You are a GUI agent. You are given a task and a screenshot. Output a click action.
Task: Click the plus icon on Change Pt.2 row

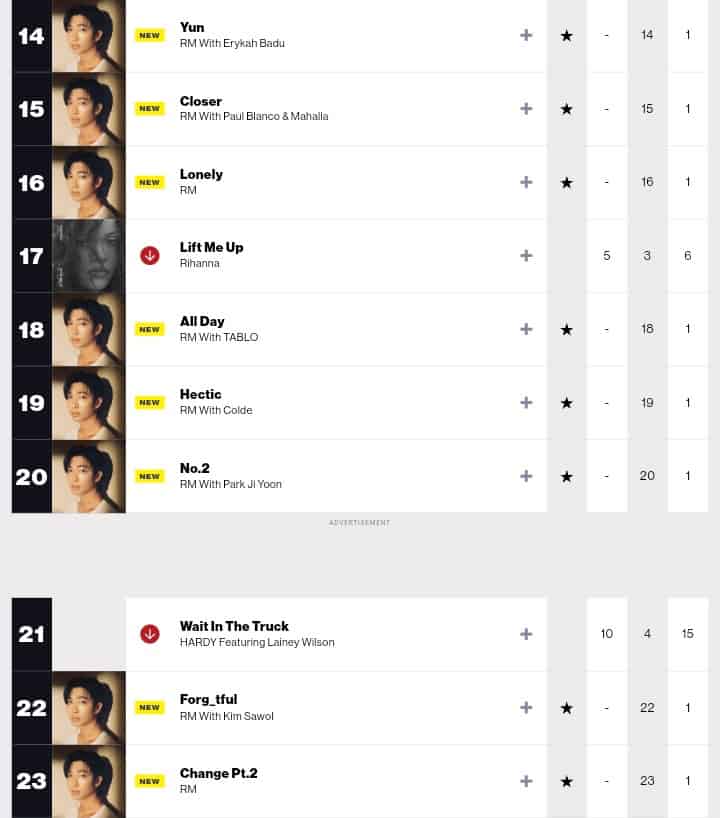tap(526, 781)
